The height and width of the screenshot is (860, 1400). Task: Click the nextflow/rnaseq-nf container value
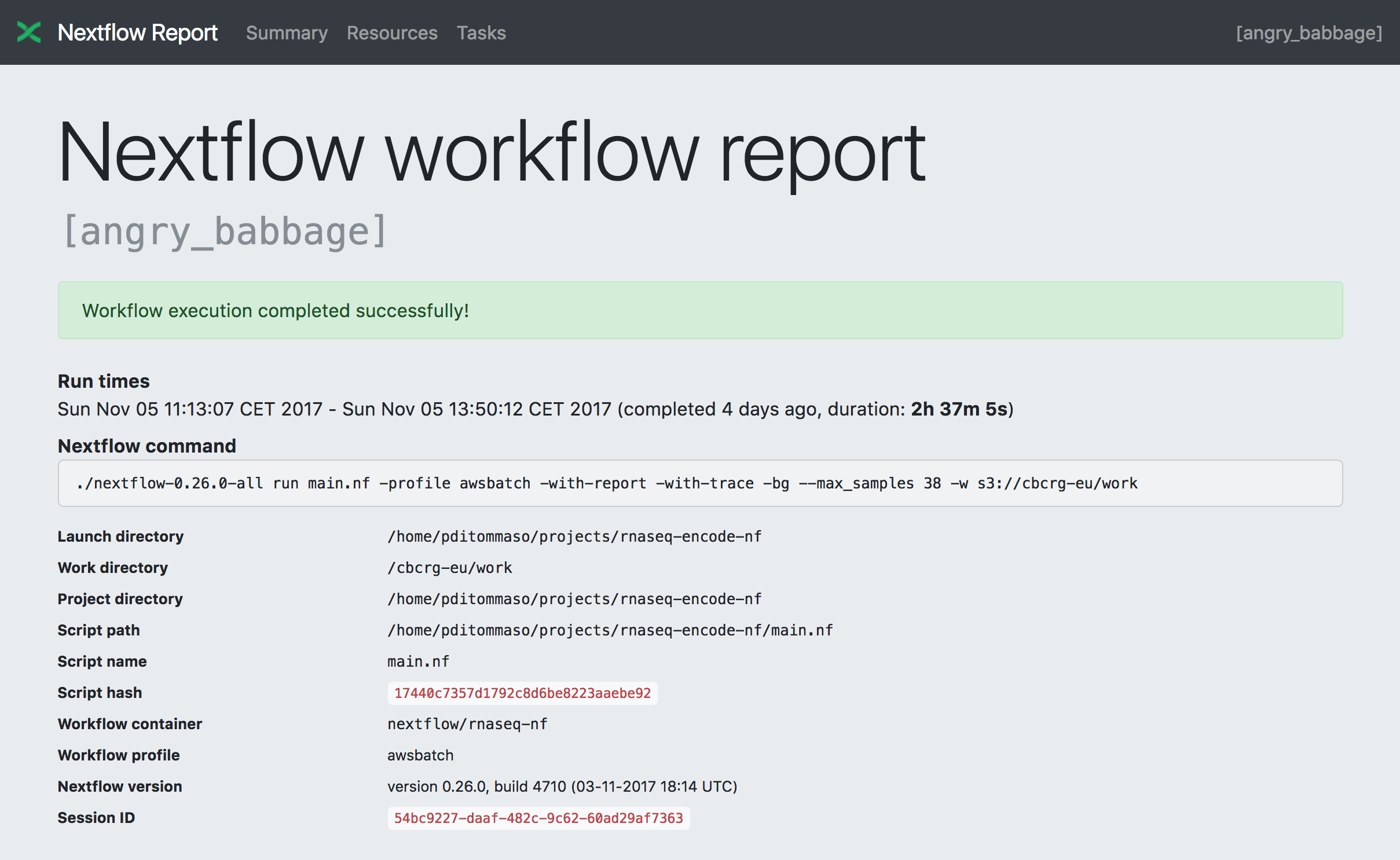pyautogui.click(x=467, y=724)
